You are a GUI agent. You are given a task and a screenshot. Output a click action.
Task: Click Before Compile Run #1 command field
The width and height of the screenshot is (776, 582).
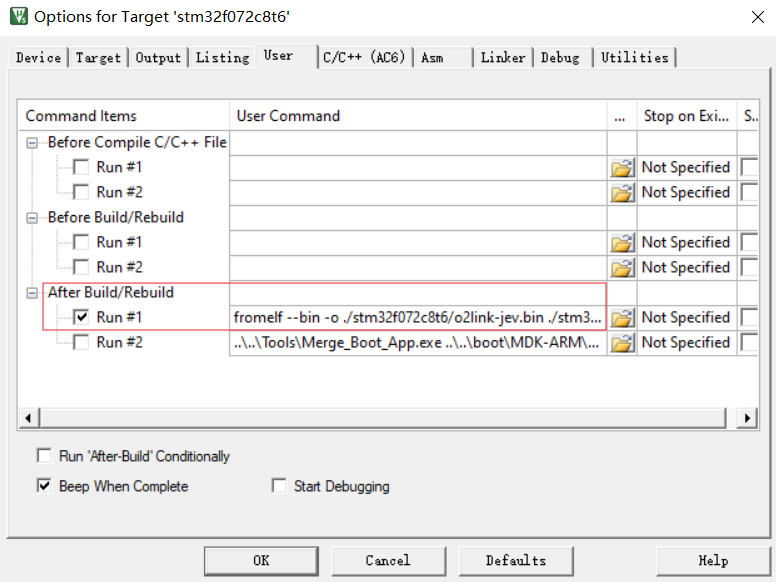tap(418, 168)
